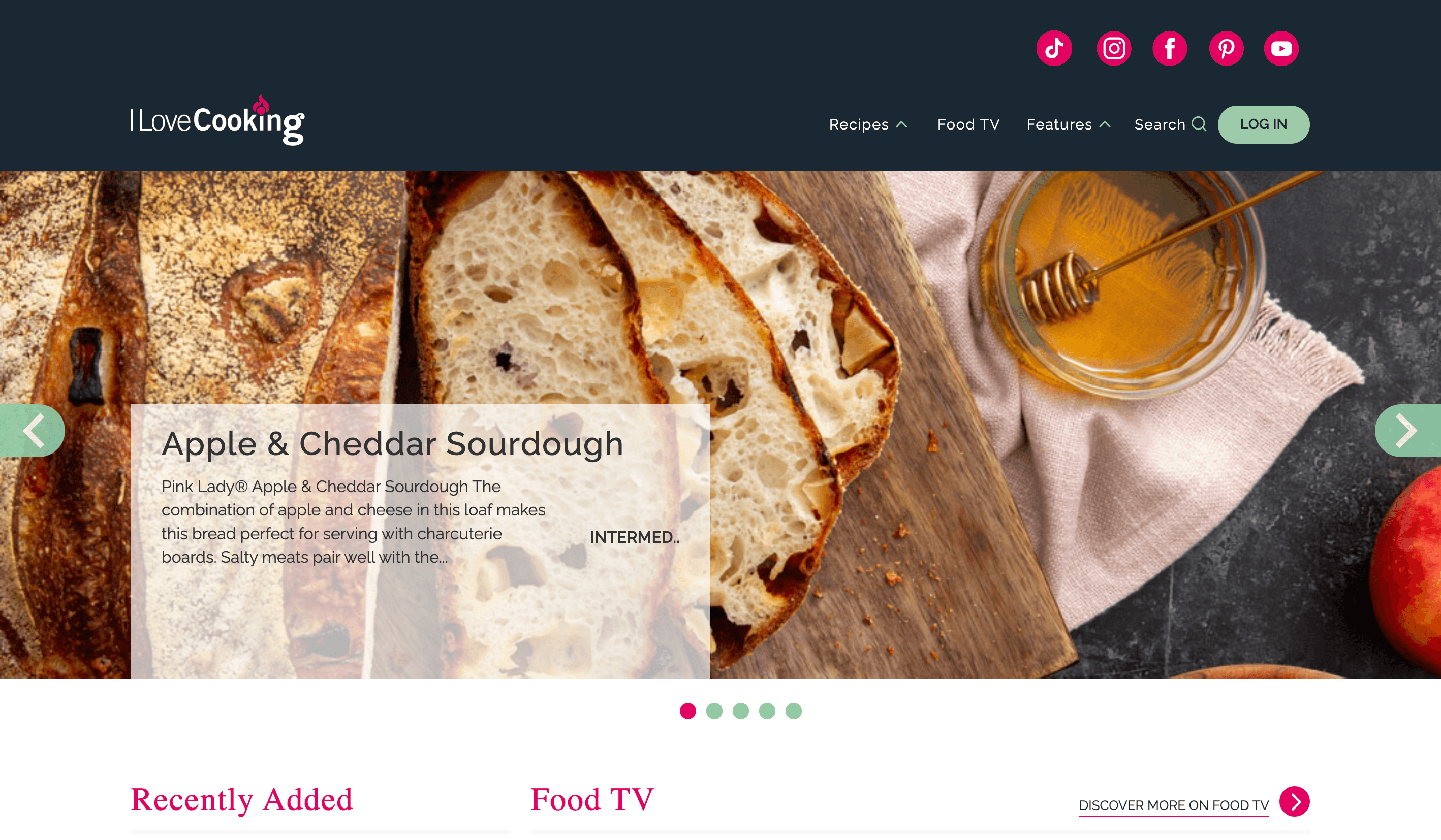Click the search magnifier icon
Screen dimensions: 1441x840
pos(1199,124)
